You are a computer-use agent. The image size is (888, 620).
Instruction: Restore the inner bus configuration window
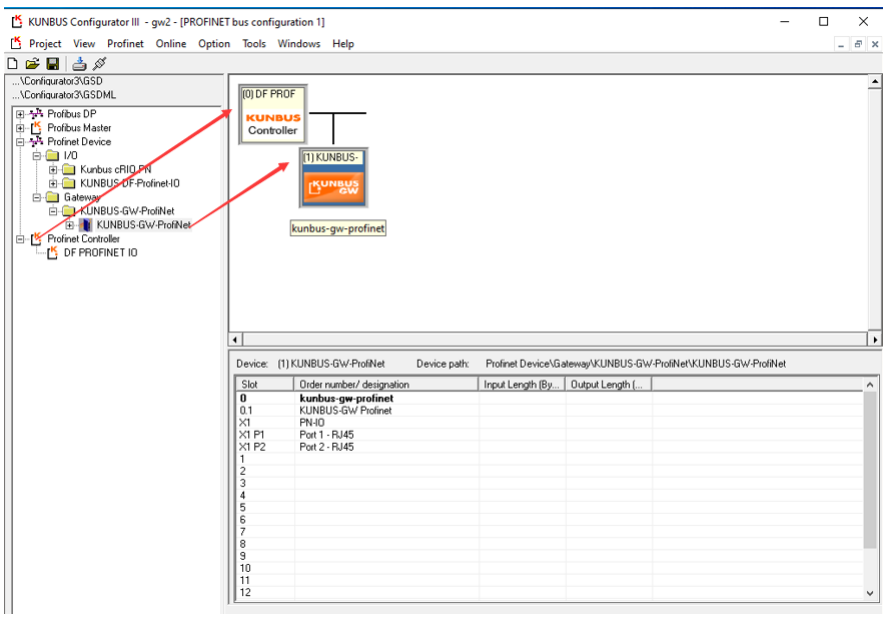858,44
